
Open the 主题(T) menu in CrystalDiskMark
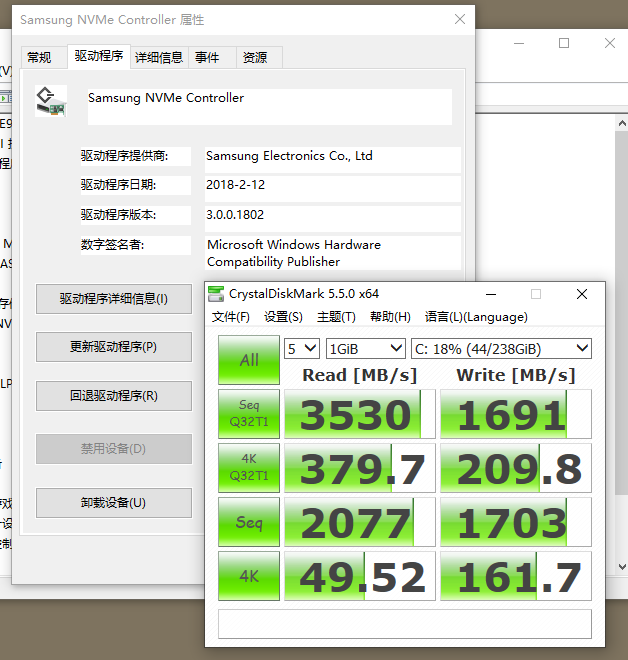(x=336, y=317)
